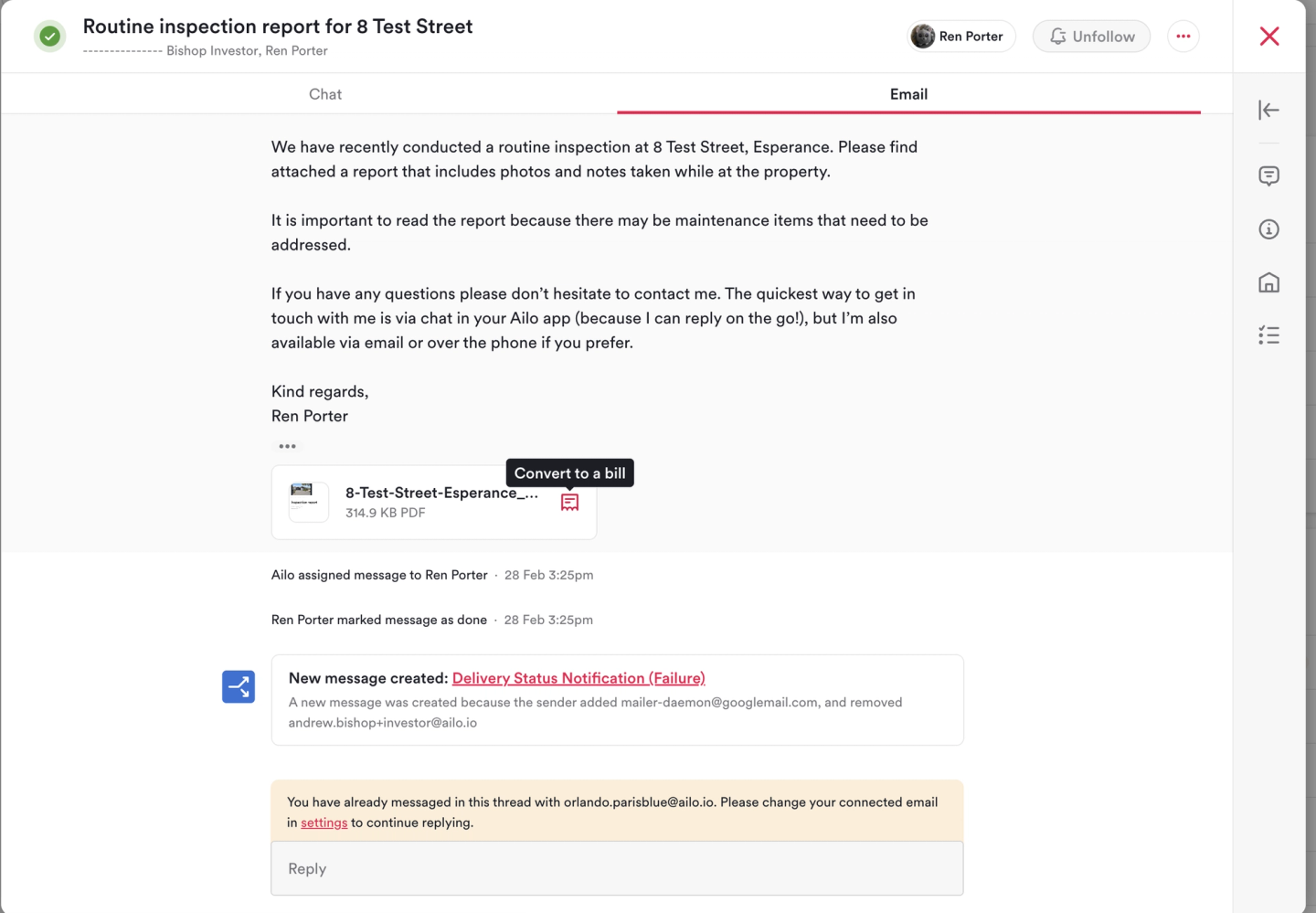This screenshot has height=913, width=1316.
Task: Click the Reply input field
Action: click(617, 868)
